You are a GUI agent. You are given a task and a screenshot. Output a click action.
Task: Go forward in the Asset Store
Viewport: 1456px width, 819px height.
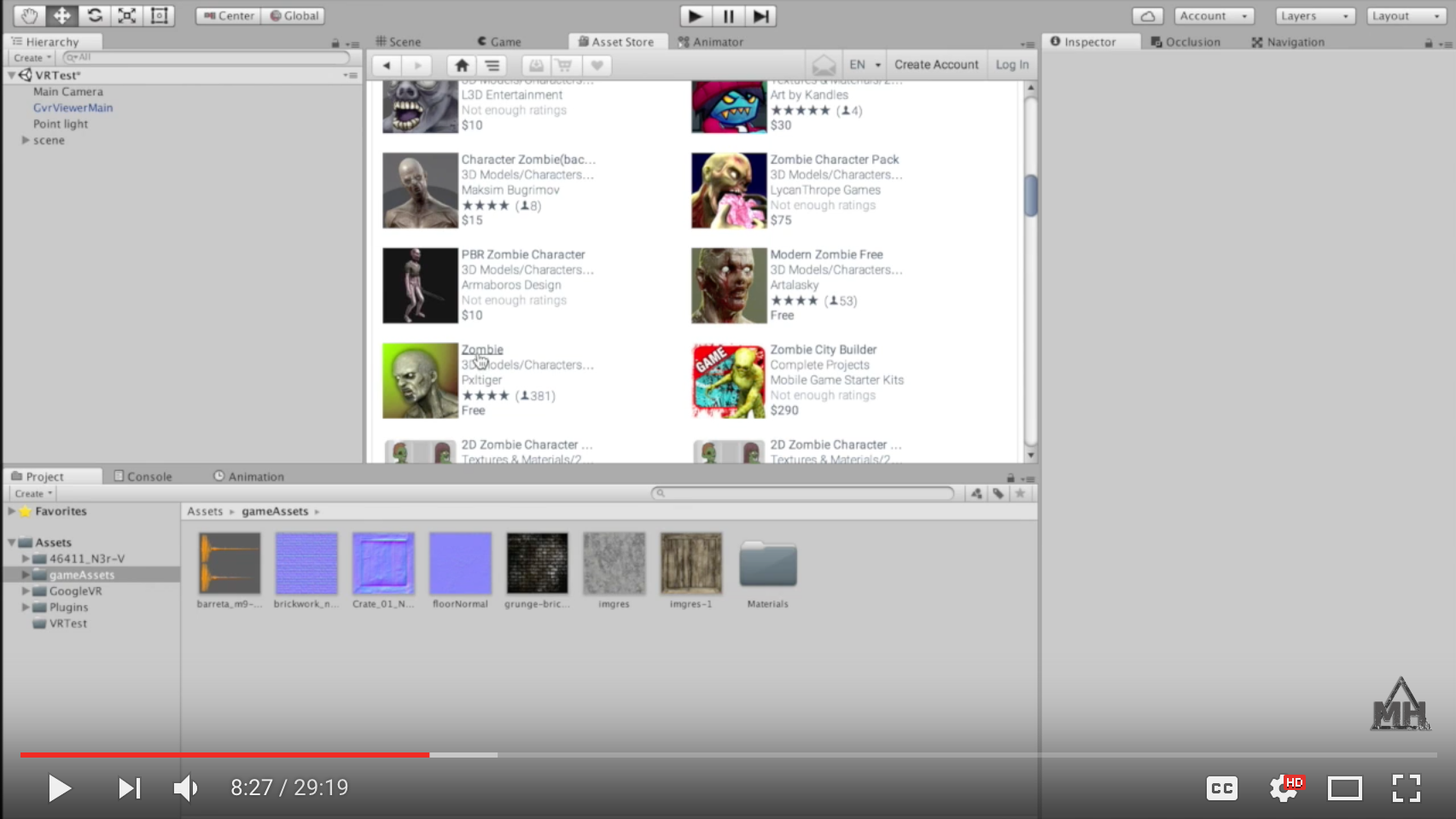(x=417, y=65)
